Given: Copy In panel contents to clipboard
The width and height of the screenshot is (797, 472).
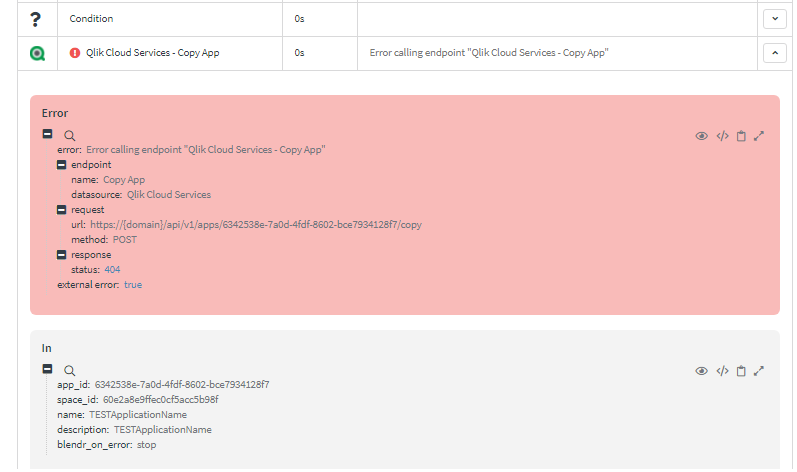Looking at the screenshot, I should click(741, 371).
